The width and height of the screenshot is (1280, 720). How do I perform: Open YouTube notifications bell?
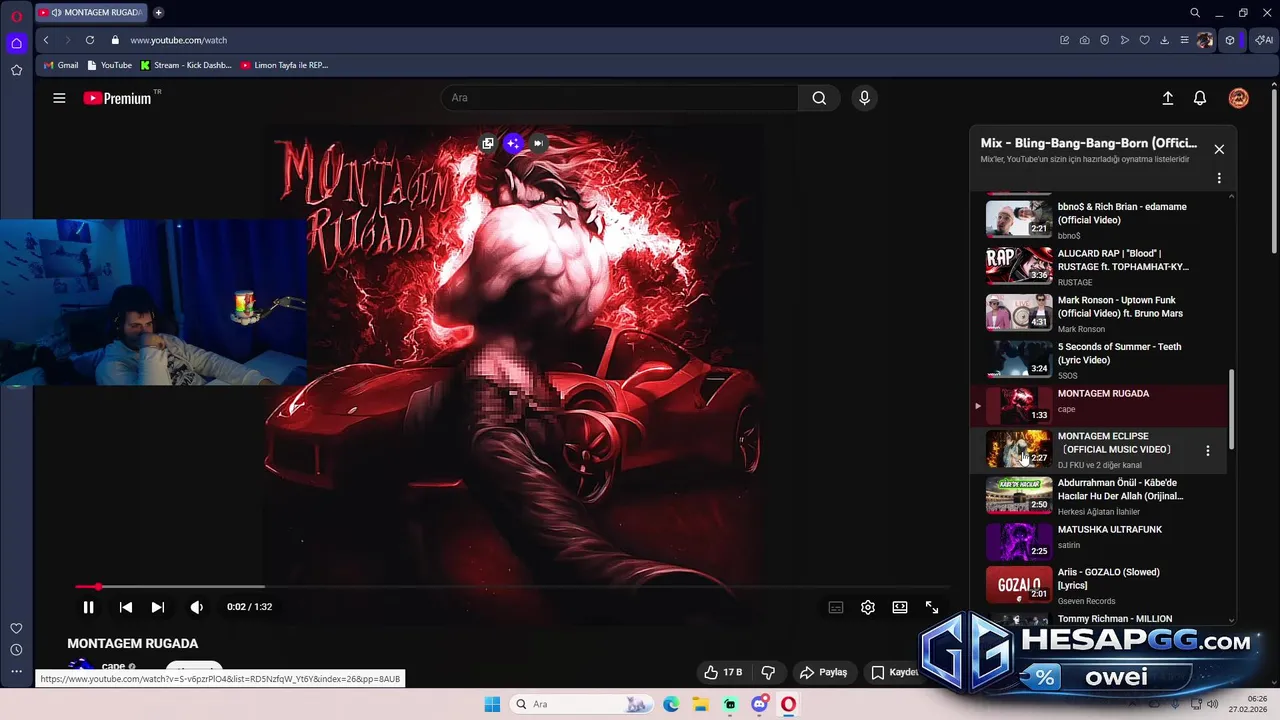[x=1200, y=98]
